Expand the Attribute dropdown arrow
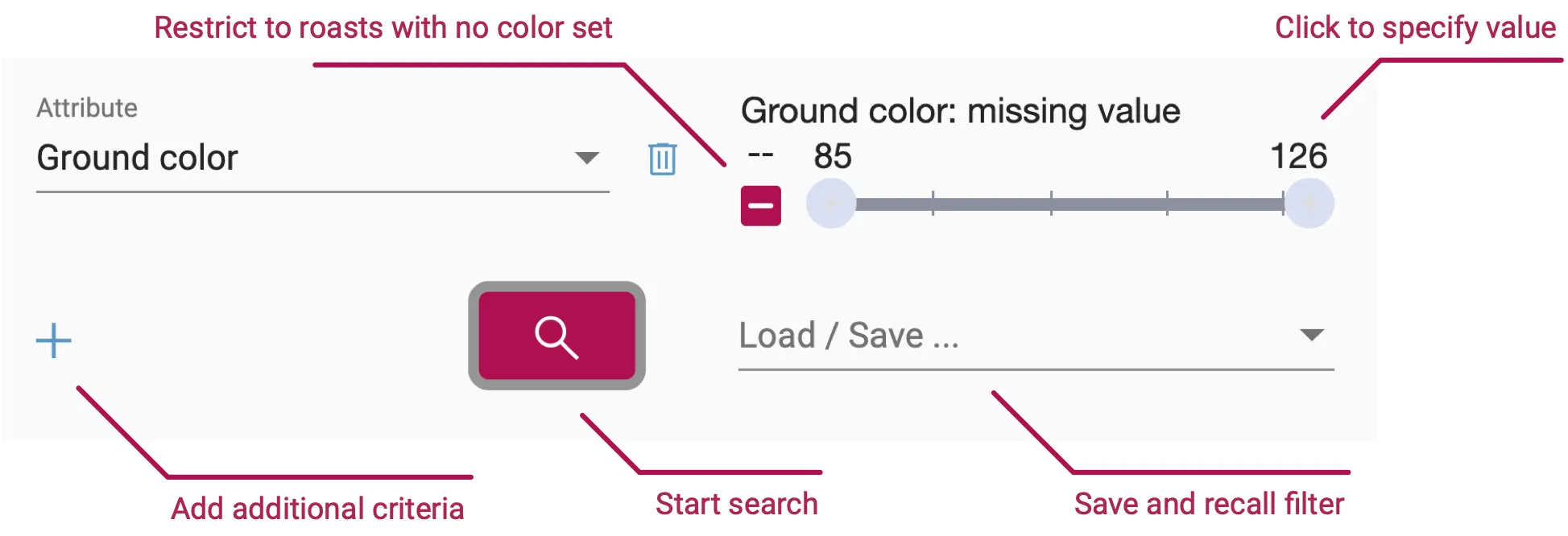1568x536 pixels. (x=587, y=158)
